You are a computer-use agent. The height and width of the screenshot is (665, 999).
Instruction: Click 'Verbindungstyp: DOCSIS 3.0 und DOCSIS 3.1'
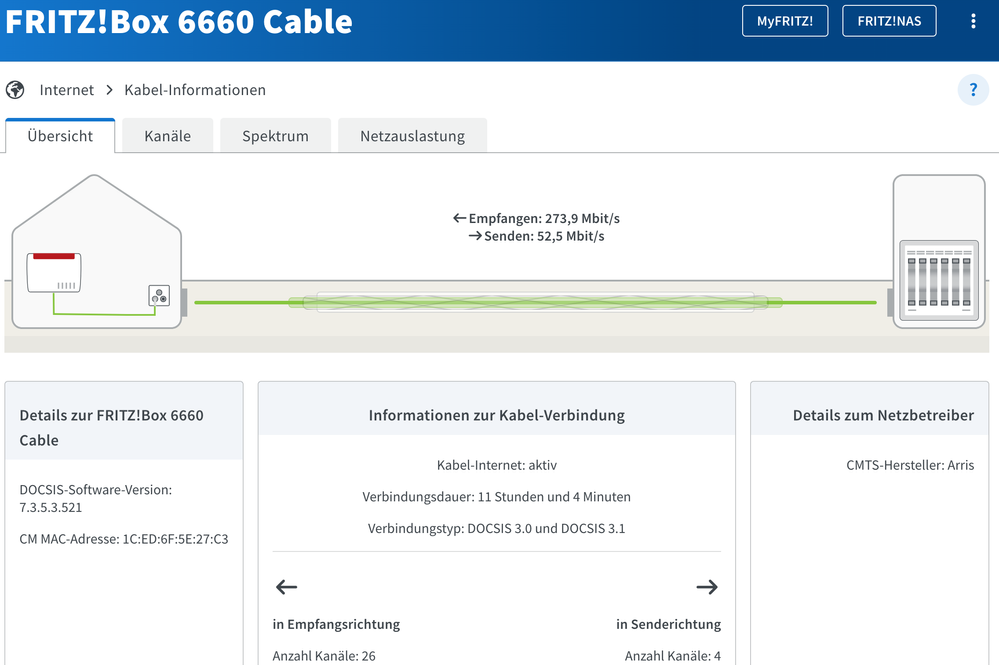coord(497,529)
